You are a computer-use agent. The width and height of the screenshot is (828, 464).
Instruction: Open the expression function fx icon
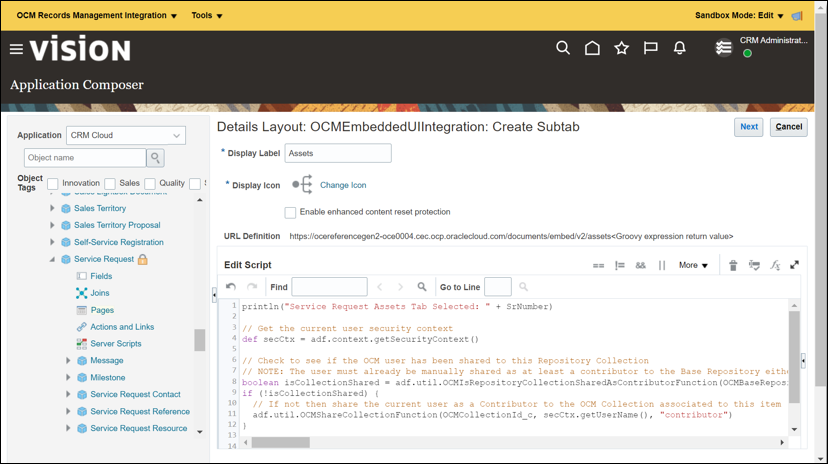pos(775,266)
